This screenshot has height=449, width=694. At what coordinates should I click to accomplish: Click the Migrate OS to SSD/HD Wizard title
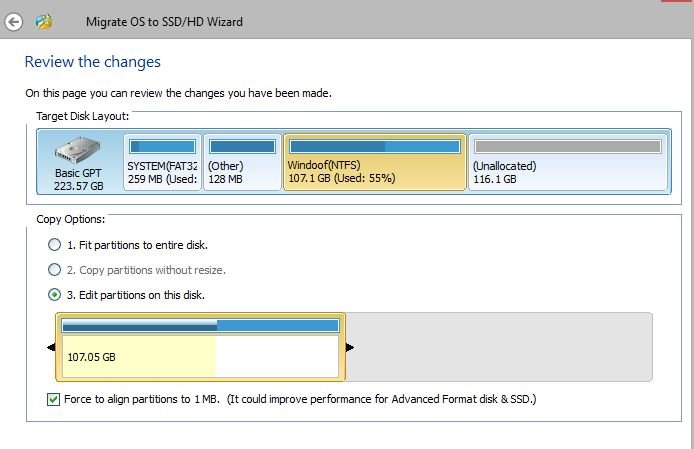[164, 22]
